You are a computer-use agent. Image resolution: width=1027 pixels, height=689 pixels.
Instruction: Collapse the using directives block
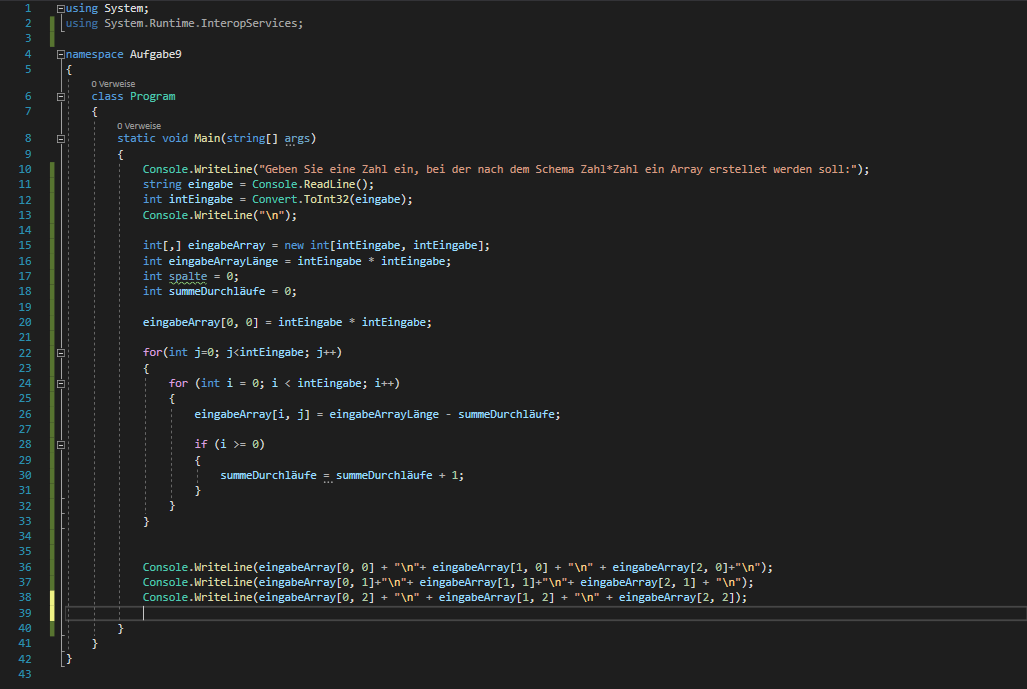pyautogui.click(x=62, y=8)
